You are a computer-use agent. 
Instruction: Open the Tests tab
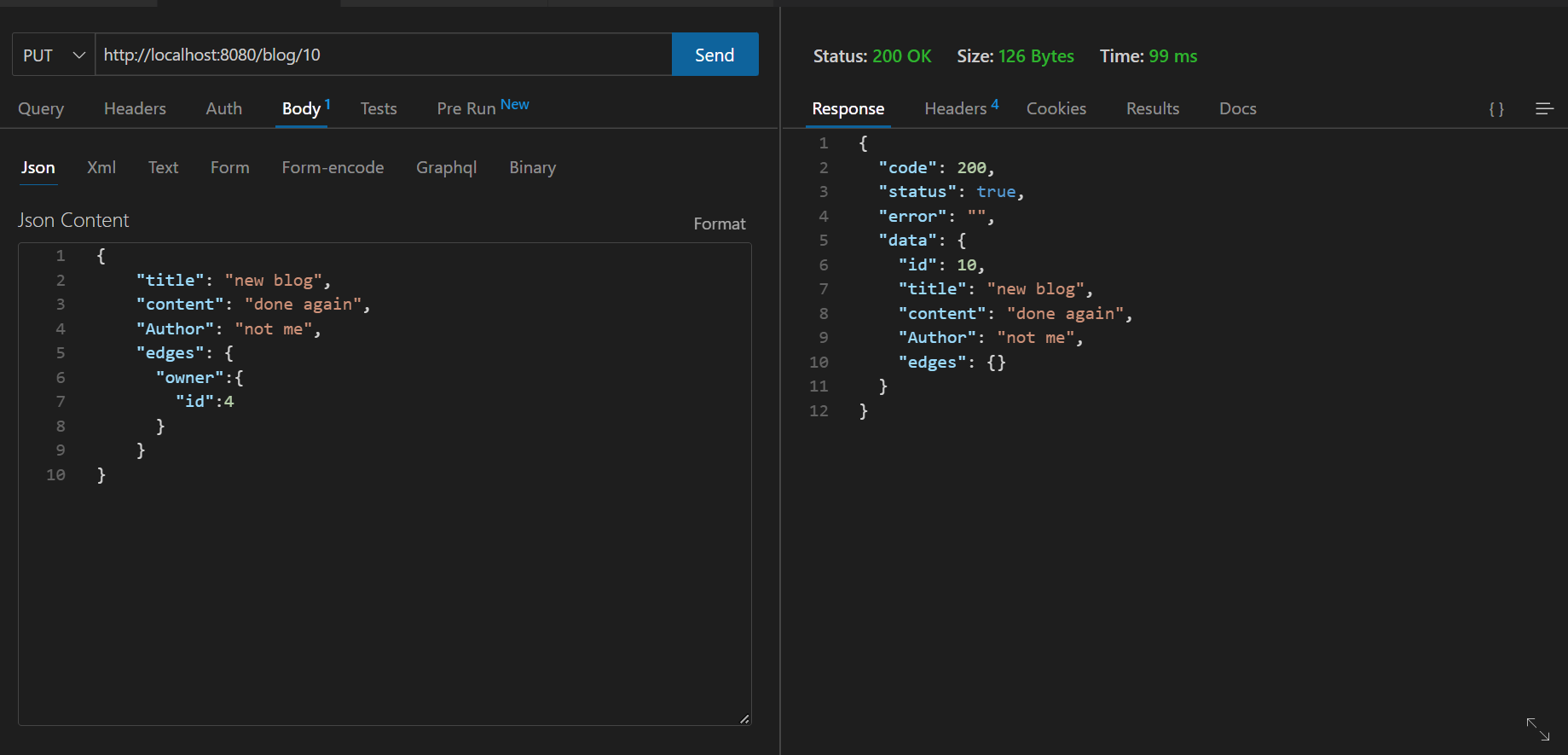[379, 108]
